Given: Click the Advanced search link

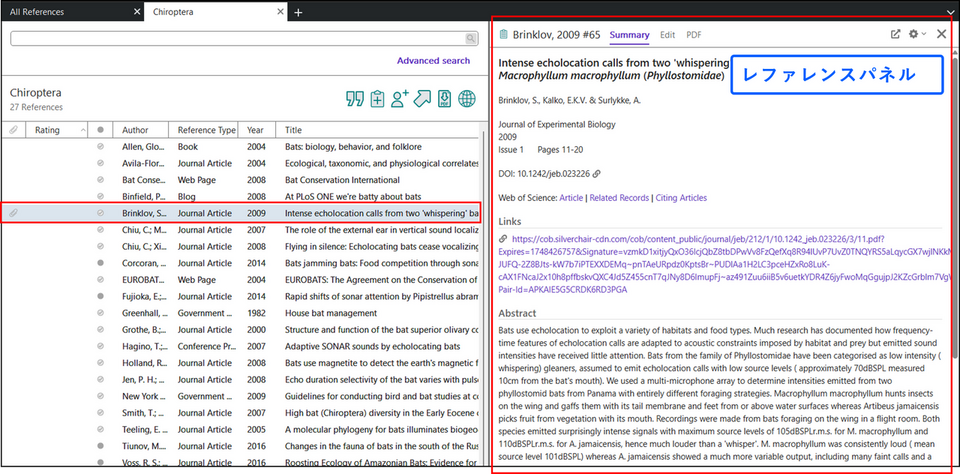Looking at the screenshot, I should click(433, 61).
